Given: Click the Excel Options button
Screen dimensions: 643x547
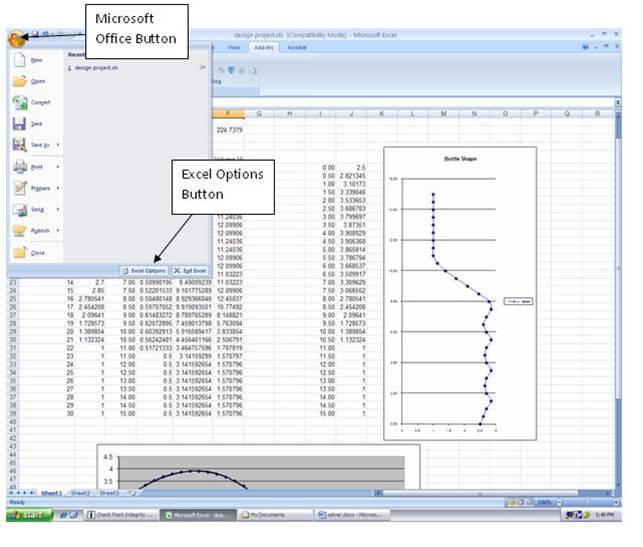Looking at the screenshot, I should 144,271.
